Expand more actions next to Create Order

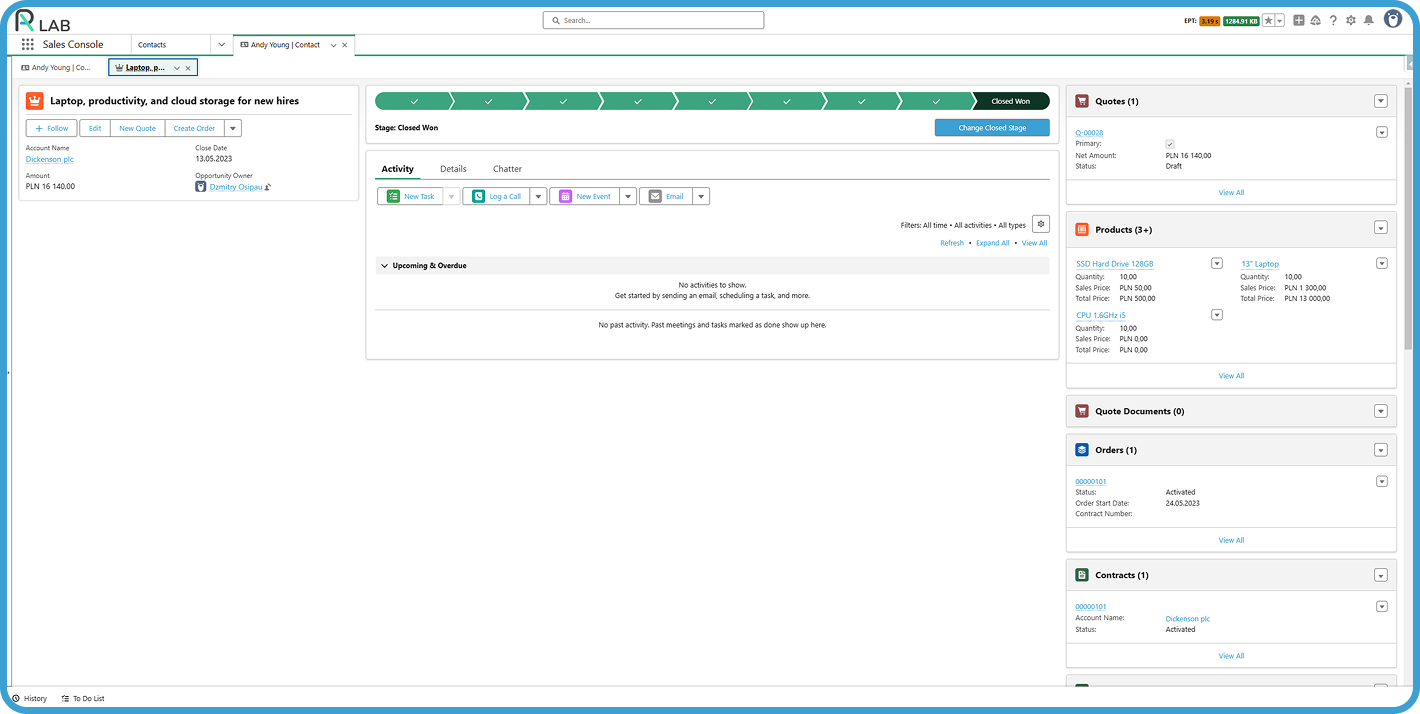[x=233, y=128]
